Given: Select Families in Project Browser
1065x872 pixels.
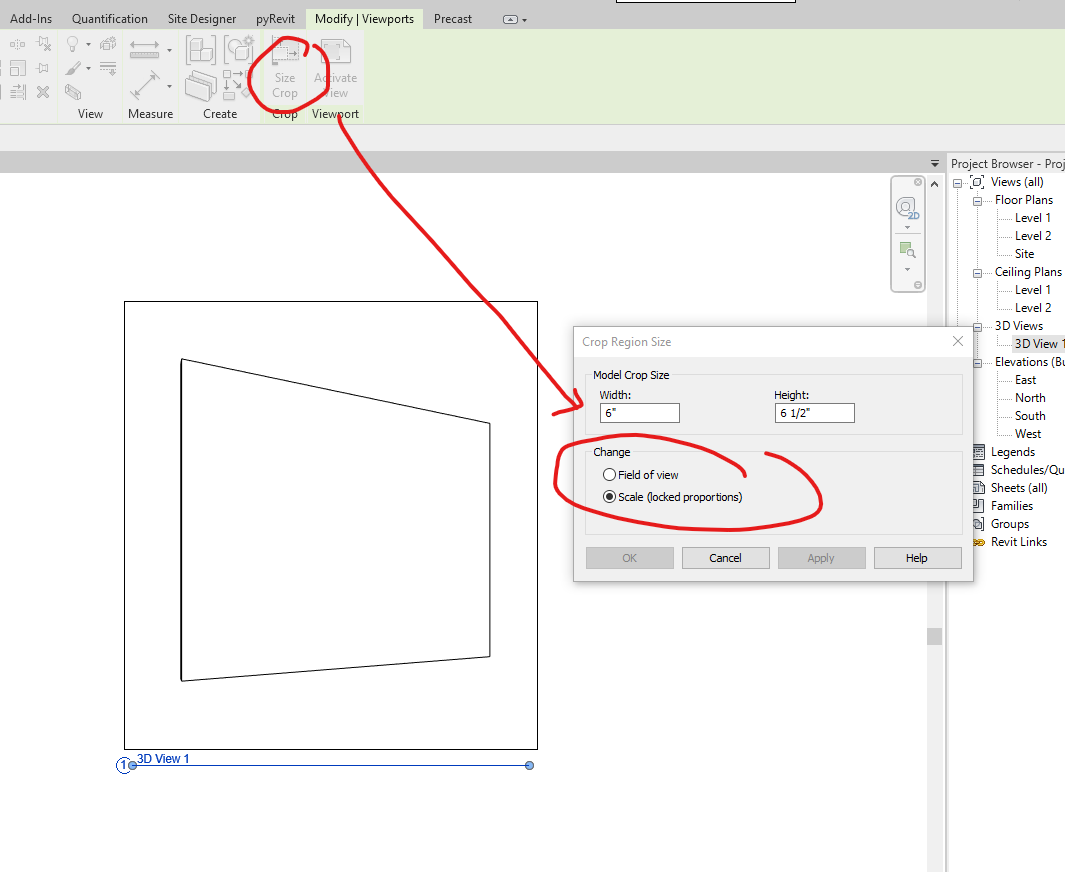Looking at the screenshot, I should point(1011,506).
